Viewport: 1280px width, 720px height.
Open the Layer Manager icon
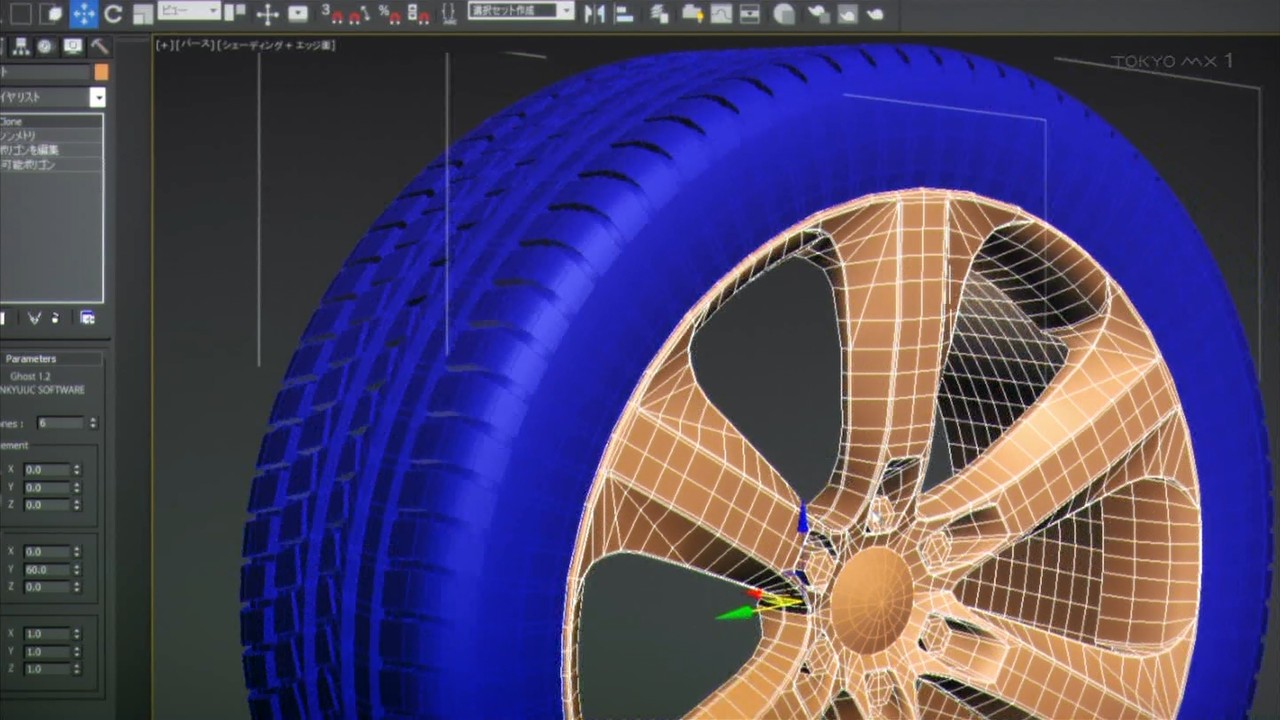[659, 14]
